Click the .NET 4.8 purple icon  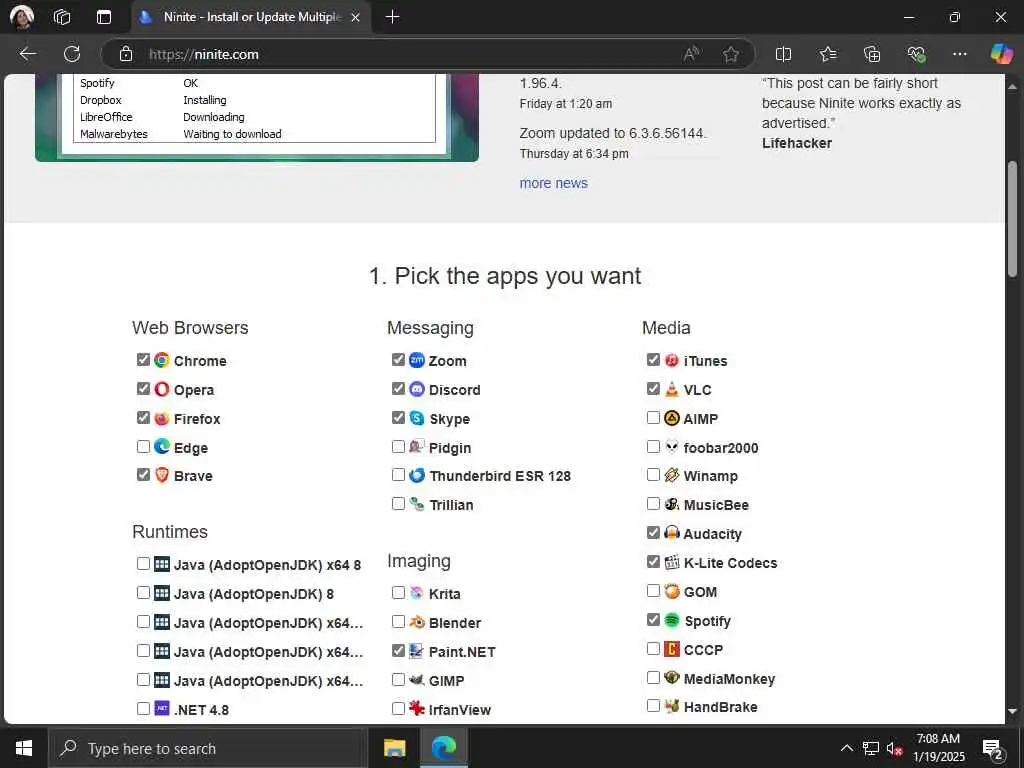[161, 709]
